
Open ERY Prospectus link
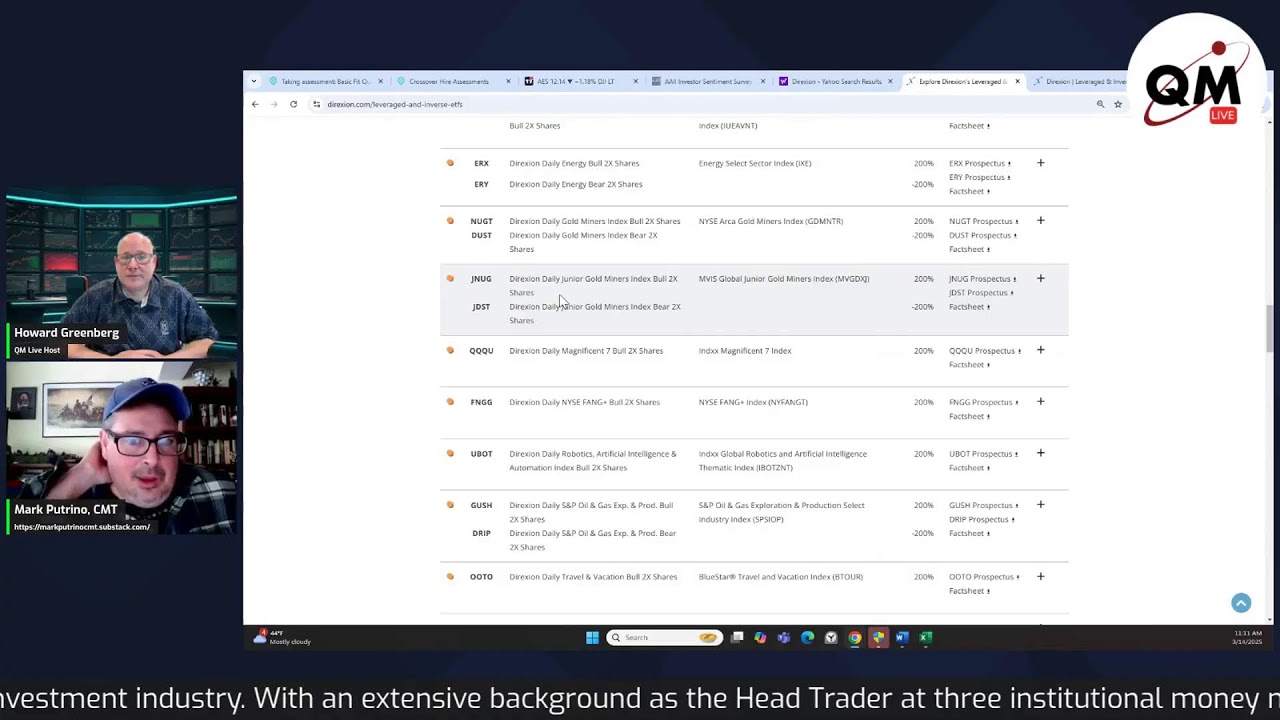point(979,177)
